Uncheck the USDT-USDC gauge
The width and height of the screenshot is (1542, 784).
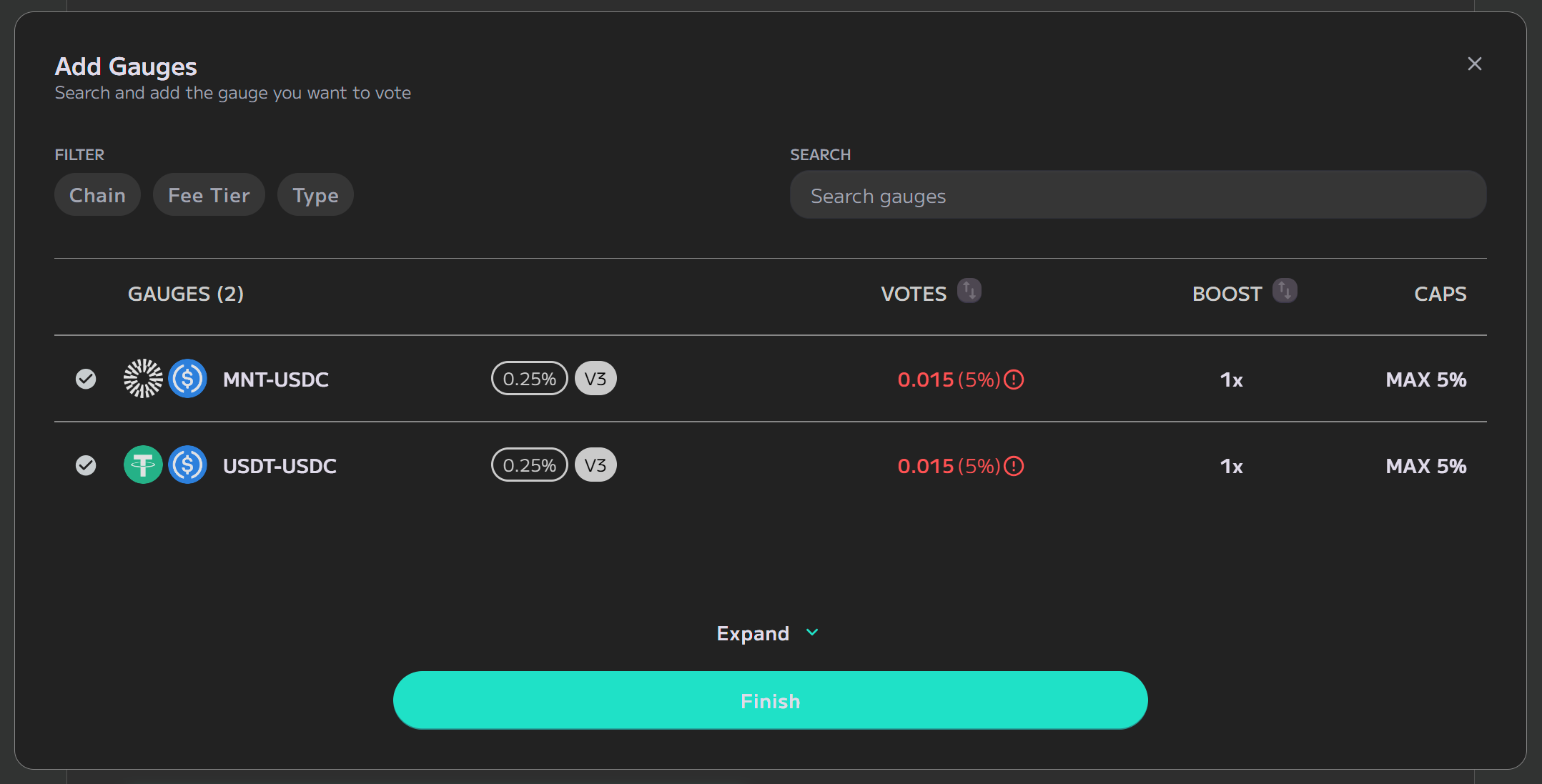[86, 465]
